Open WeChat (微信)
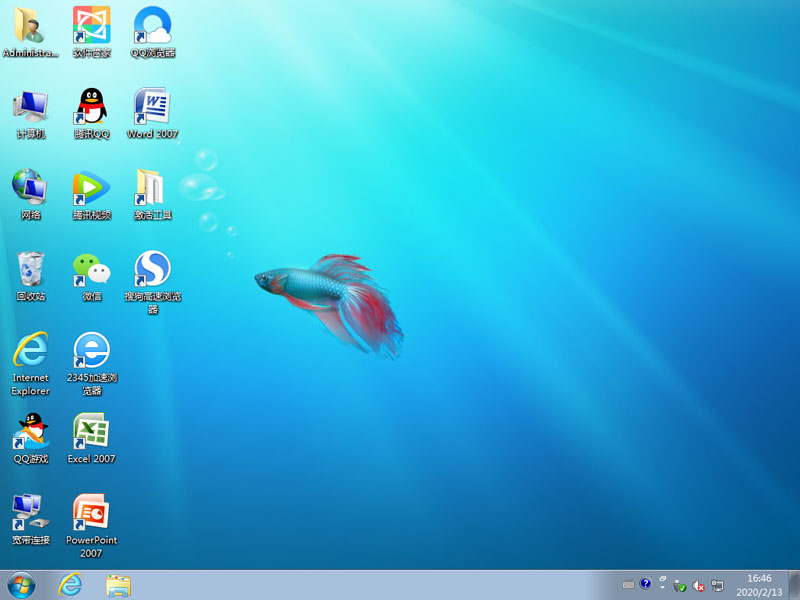 click(x=90, y=270)
